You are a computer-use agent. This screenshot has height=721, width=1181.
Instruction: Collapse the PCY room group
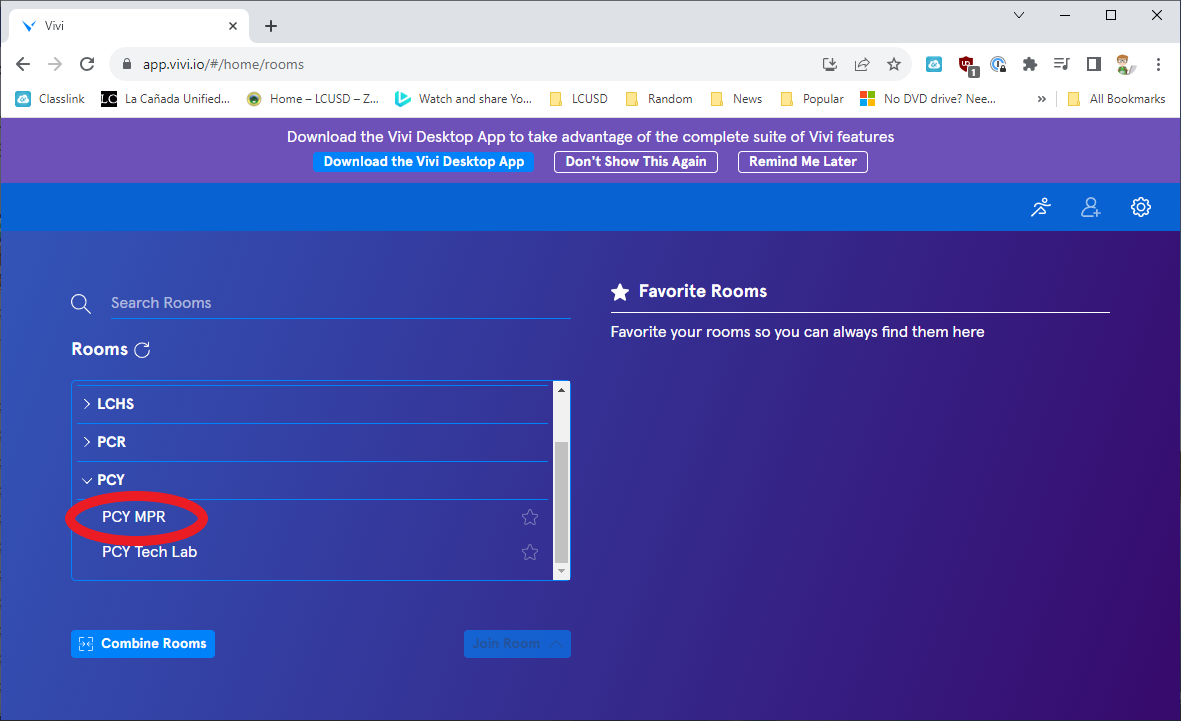tap(313, 480)
